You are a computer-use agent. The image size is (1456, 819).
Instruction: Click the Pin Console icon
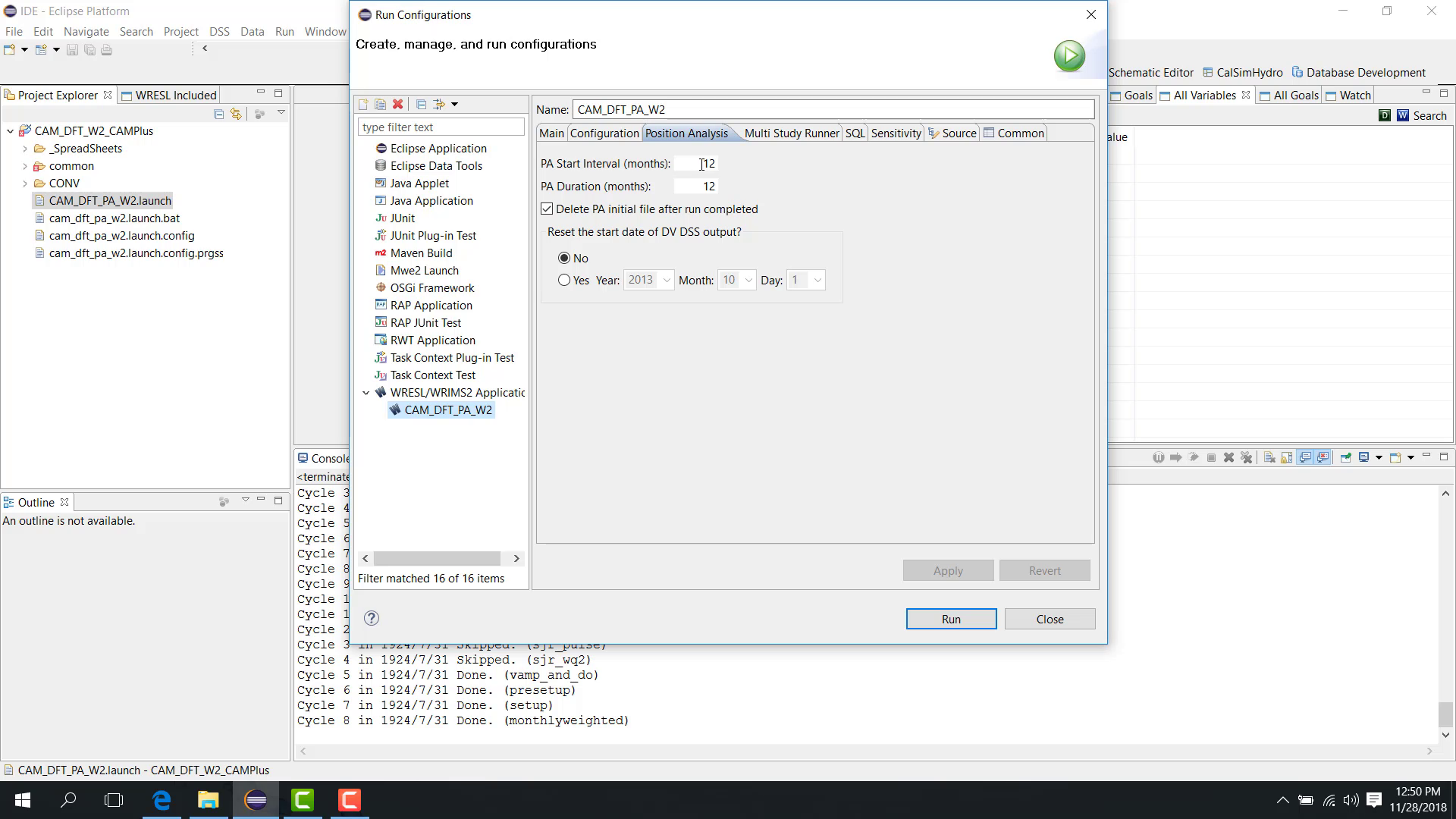click(x=1346, y=457)
